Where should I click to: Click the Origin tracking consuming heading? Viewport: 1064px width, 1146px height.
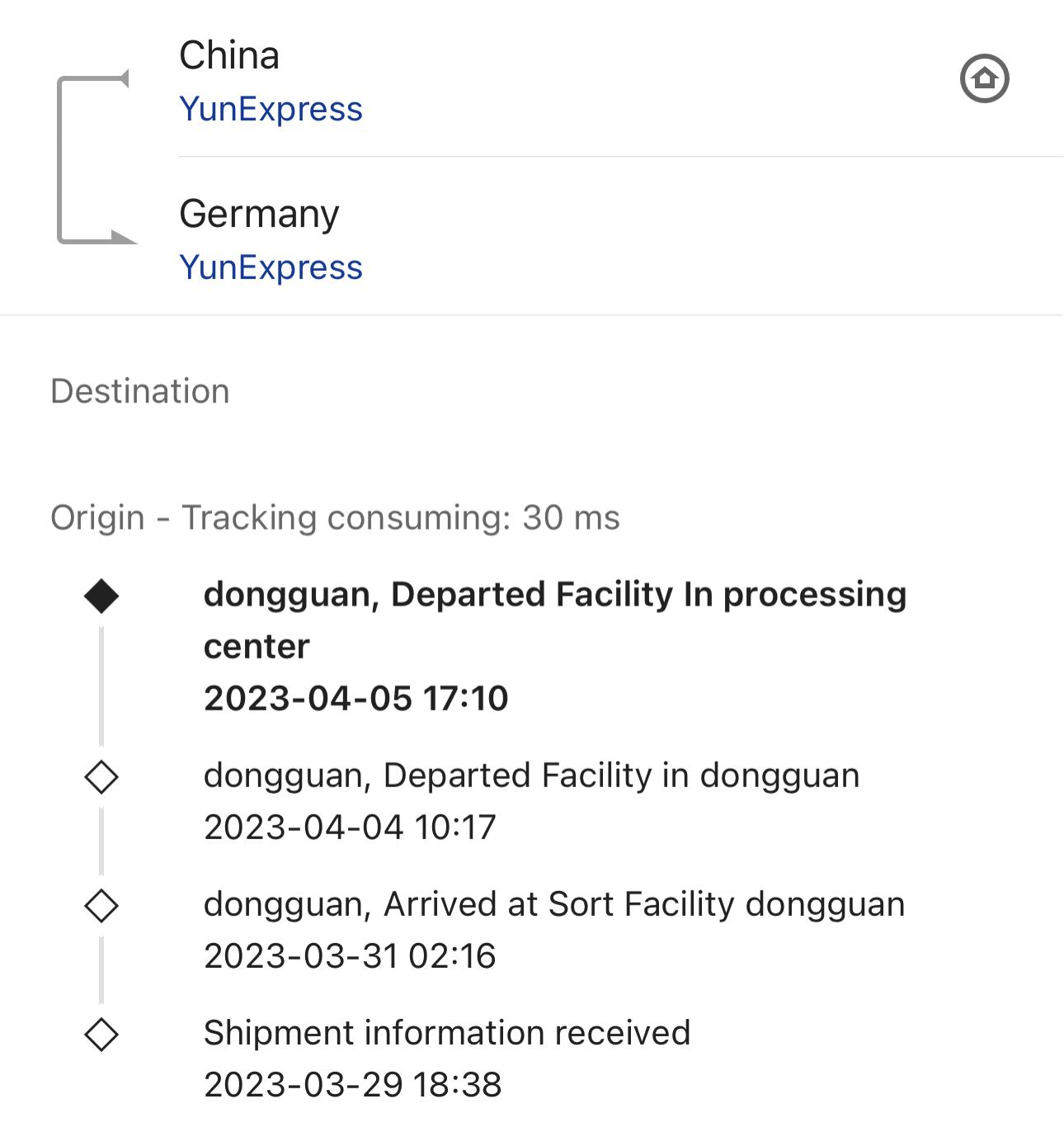(335, 518)
